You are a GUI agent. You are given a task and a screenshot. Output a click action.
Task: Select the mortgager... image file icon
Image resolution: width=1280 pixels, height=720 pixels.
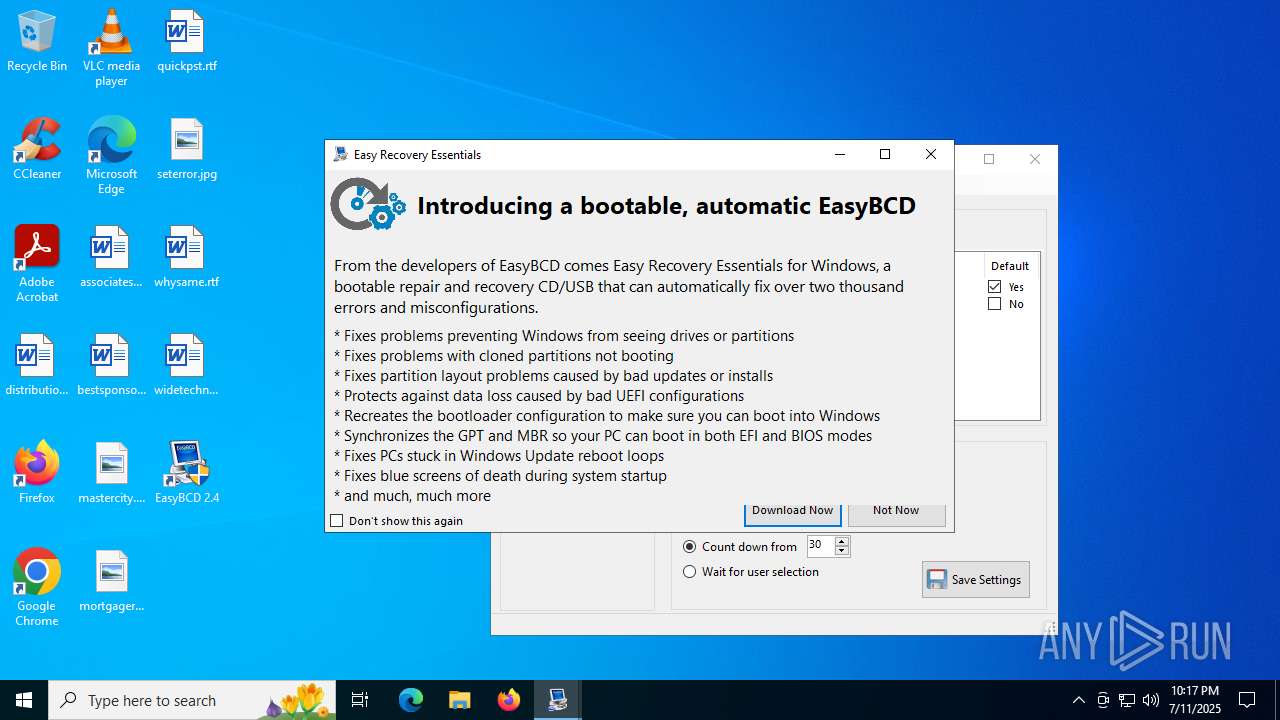tap(111, 582)
